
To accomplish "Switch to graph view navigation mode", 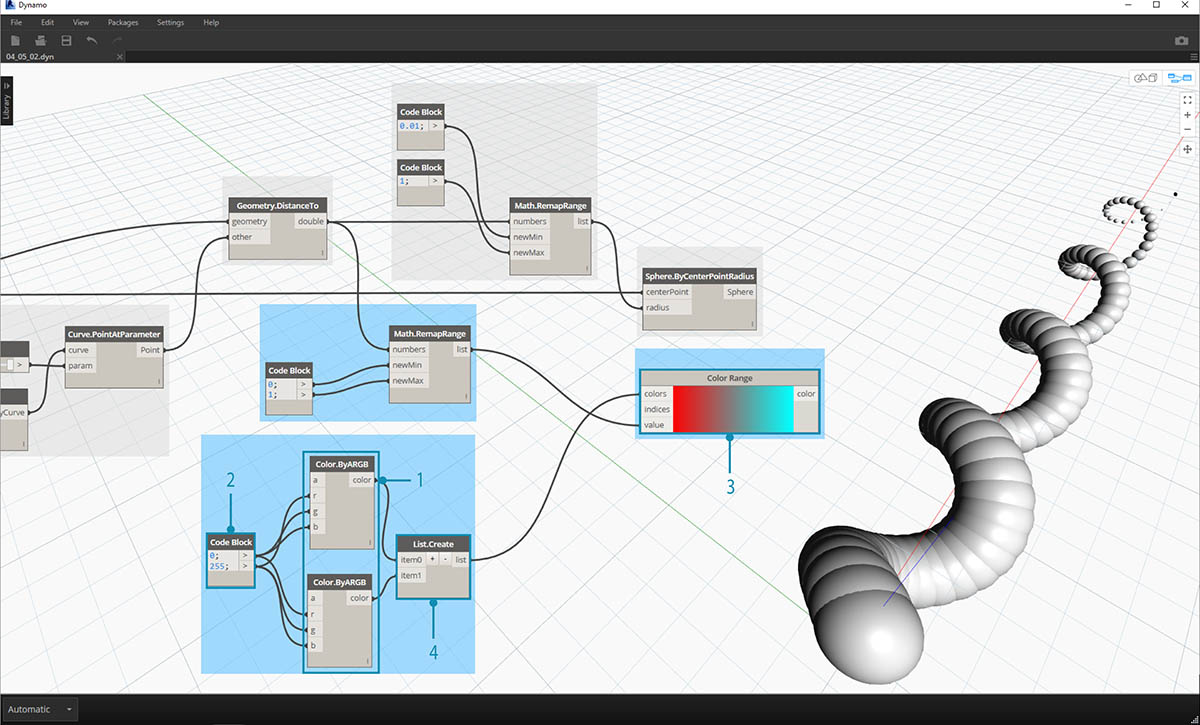I will (1180, 78).
